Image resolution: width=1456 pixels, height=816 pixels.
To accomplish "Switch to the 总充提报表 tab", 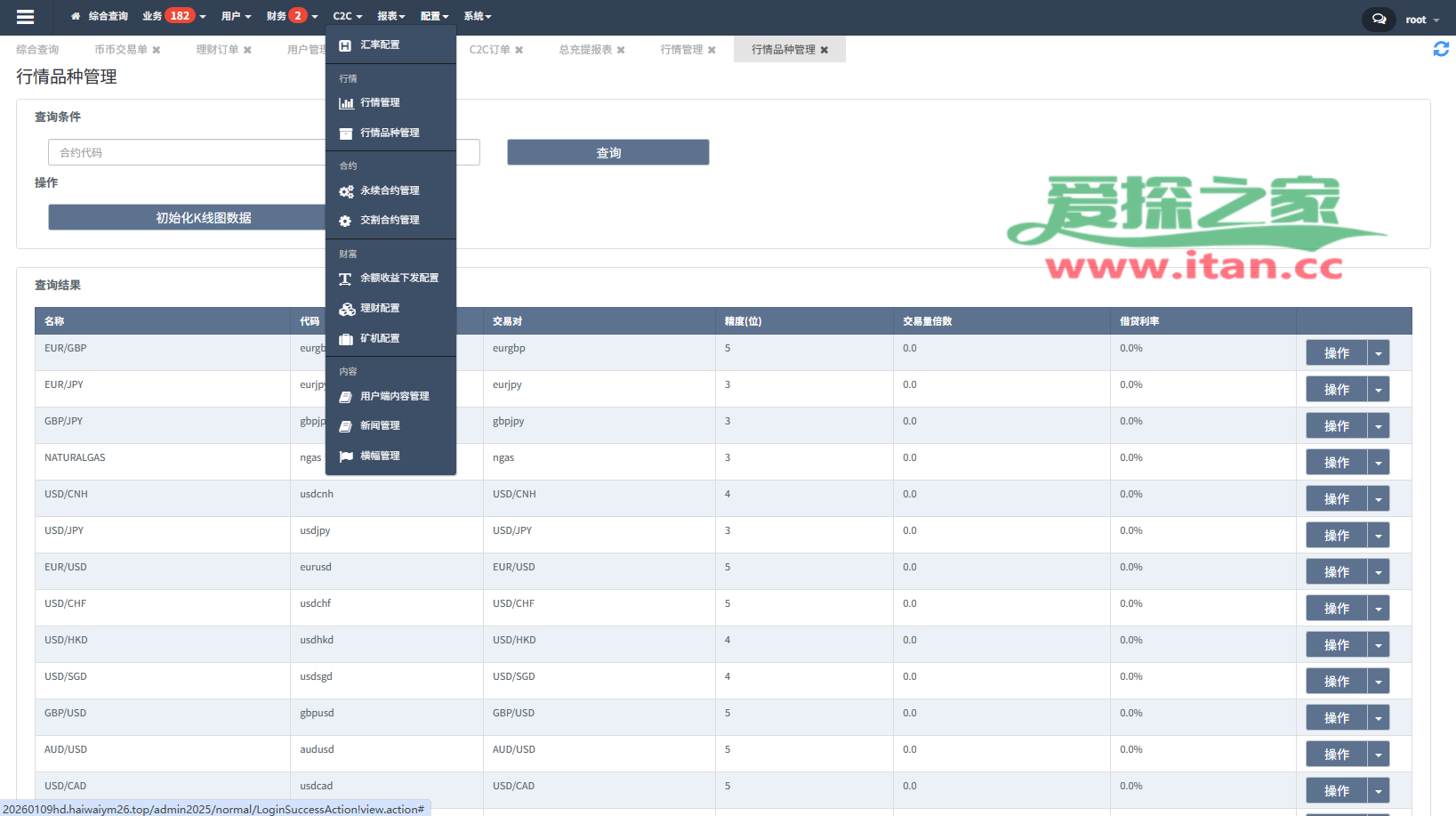I will [584, 50].
